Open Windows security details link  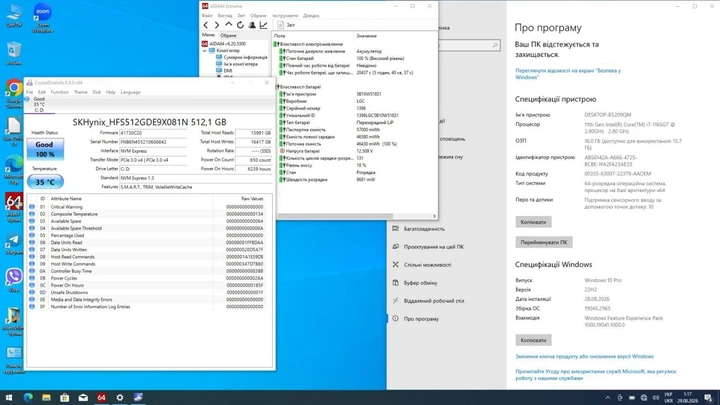568,74
